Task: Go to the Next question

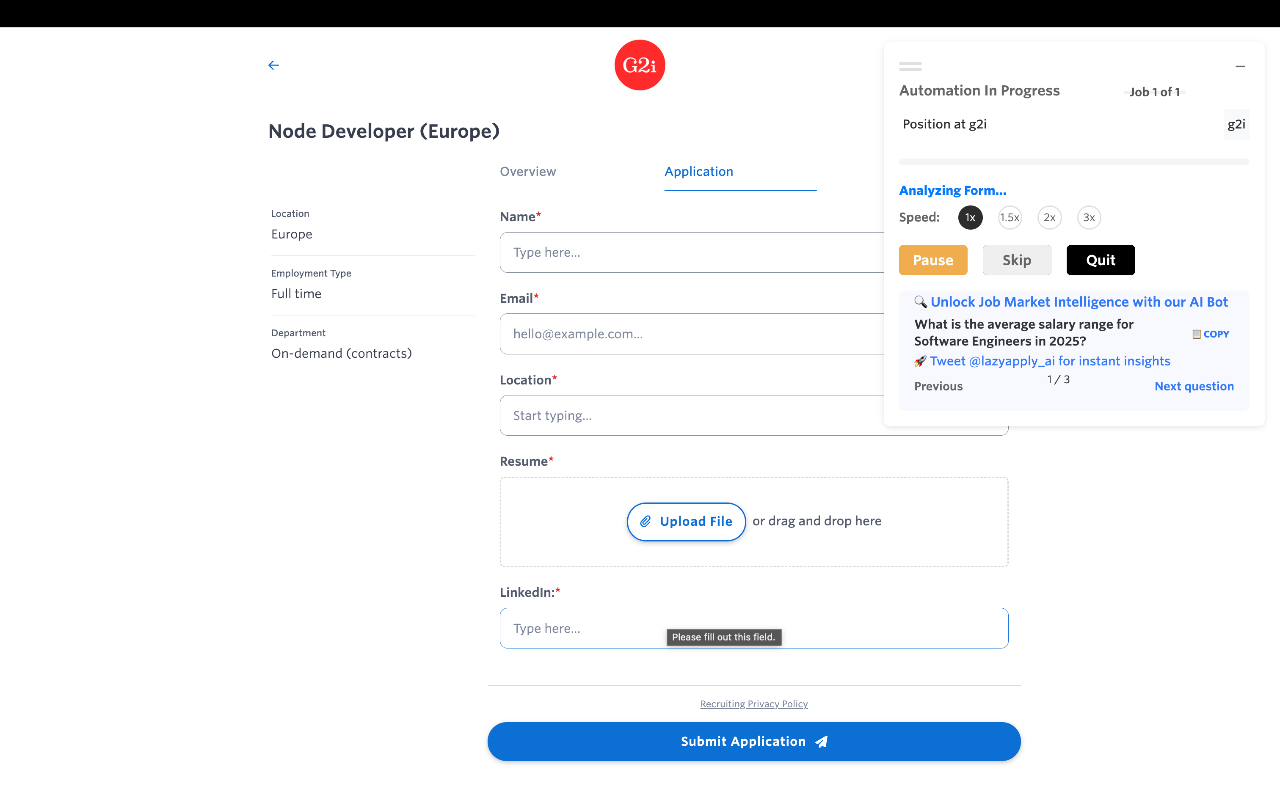Action: click(1194, 386)
